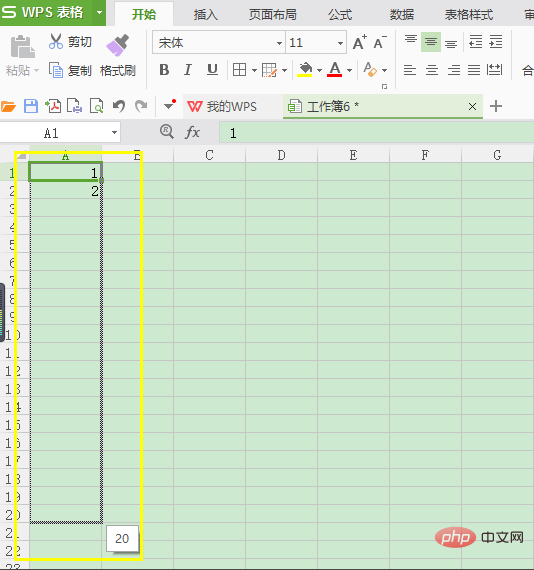534x570 pixels.
Task: Select column C header
Action: [x=209, y=155]
